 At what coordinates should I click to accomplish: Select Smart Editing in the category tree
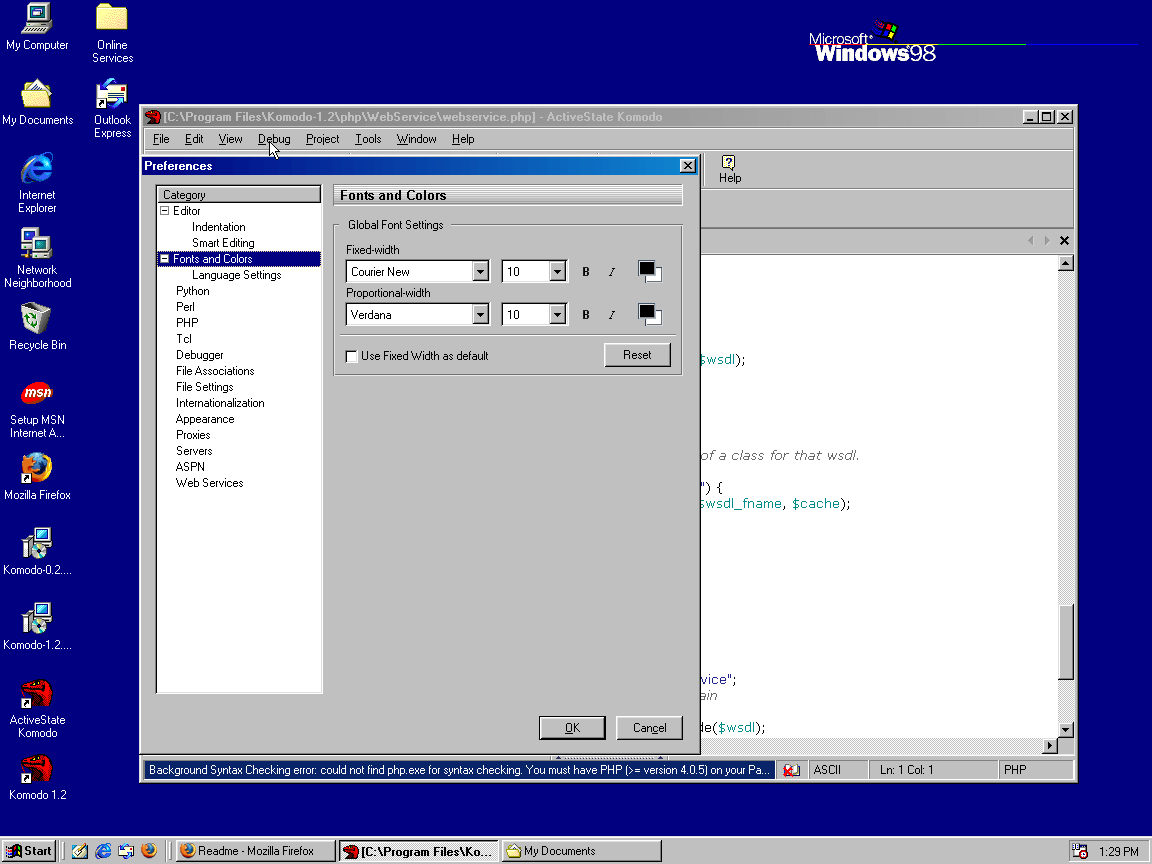(x=223, y=243)
